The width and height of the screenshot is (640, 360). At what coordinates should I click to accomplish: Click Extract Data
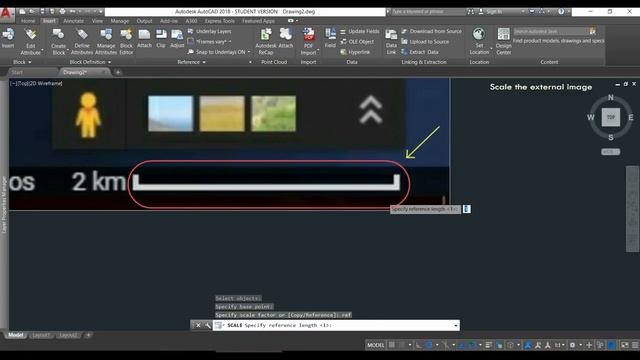420,52
